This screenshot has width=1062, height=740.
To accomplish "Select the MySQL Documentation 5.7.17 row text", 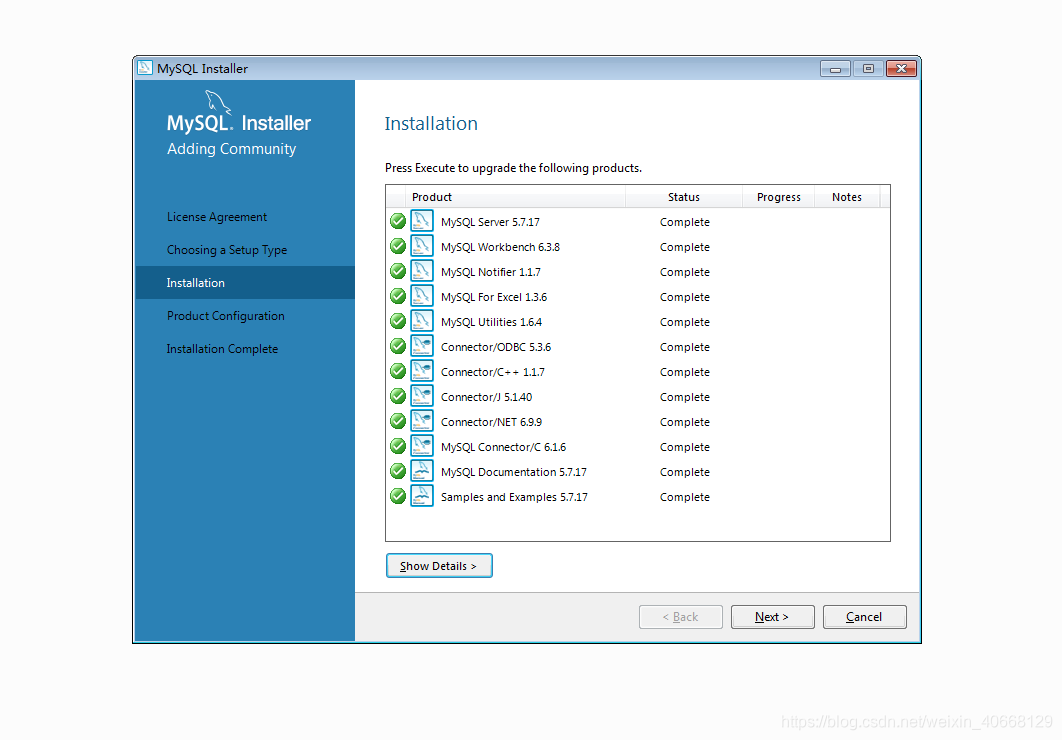I will (514, 473).
